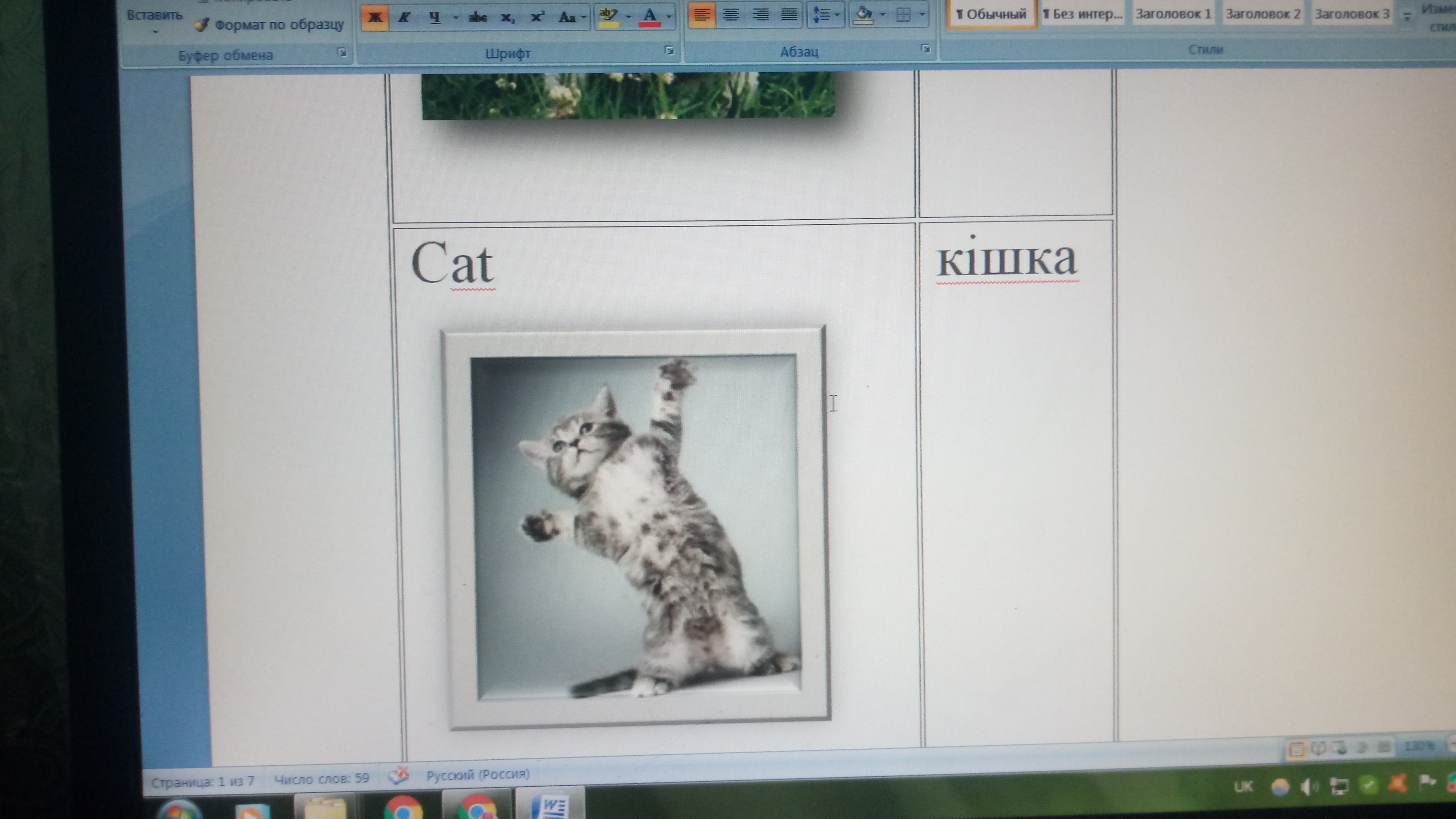Open Абзац dialog launcher

pyautogui.click(x=925, y=49)
